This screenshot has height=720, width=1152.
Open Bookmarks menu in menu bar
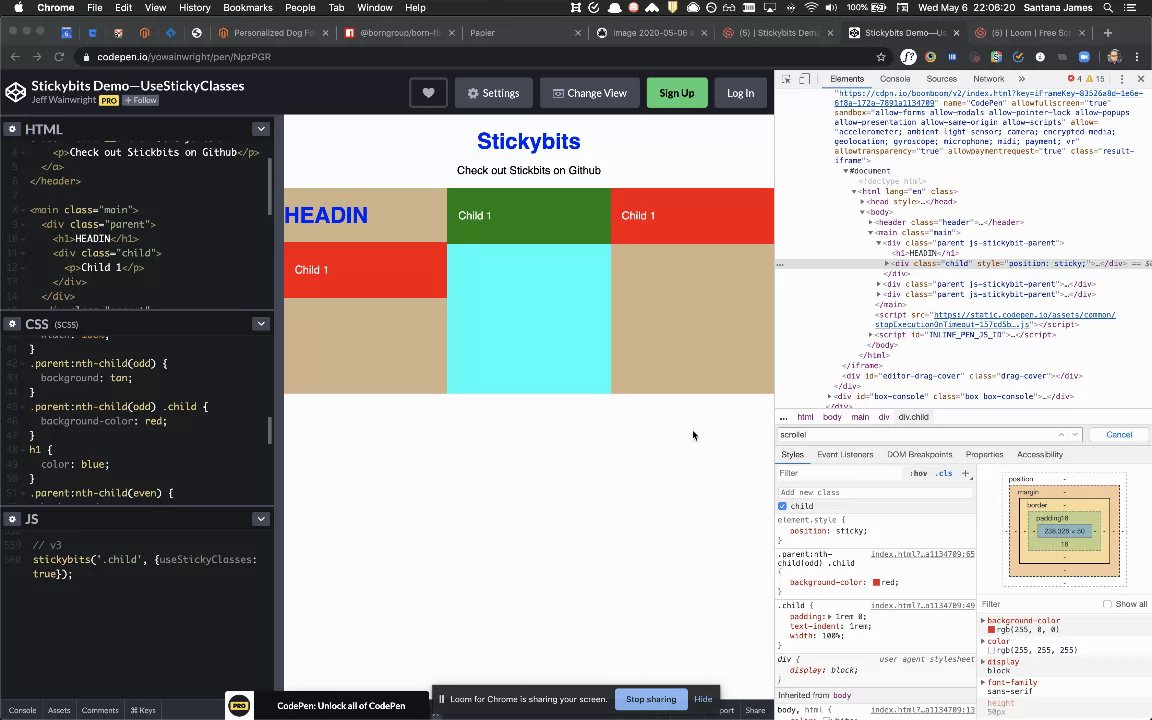click(x=248, y=7)
